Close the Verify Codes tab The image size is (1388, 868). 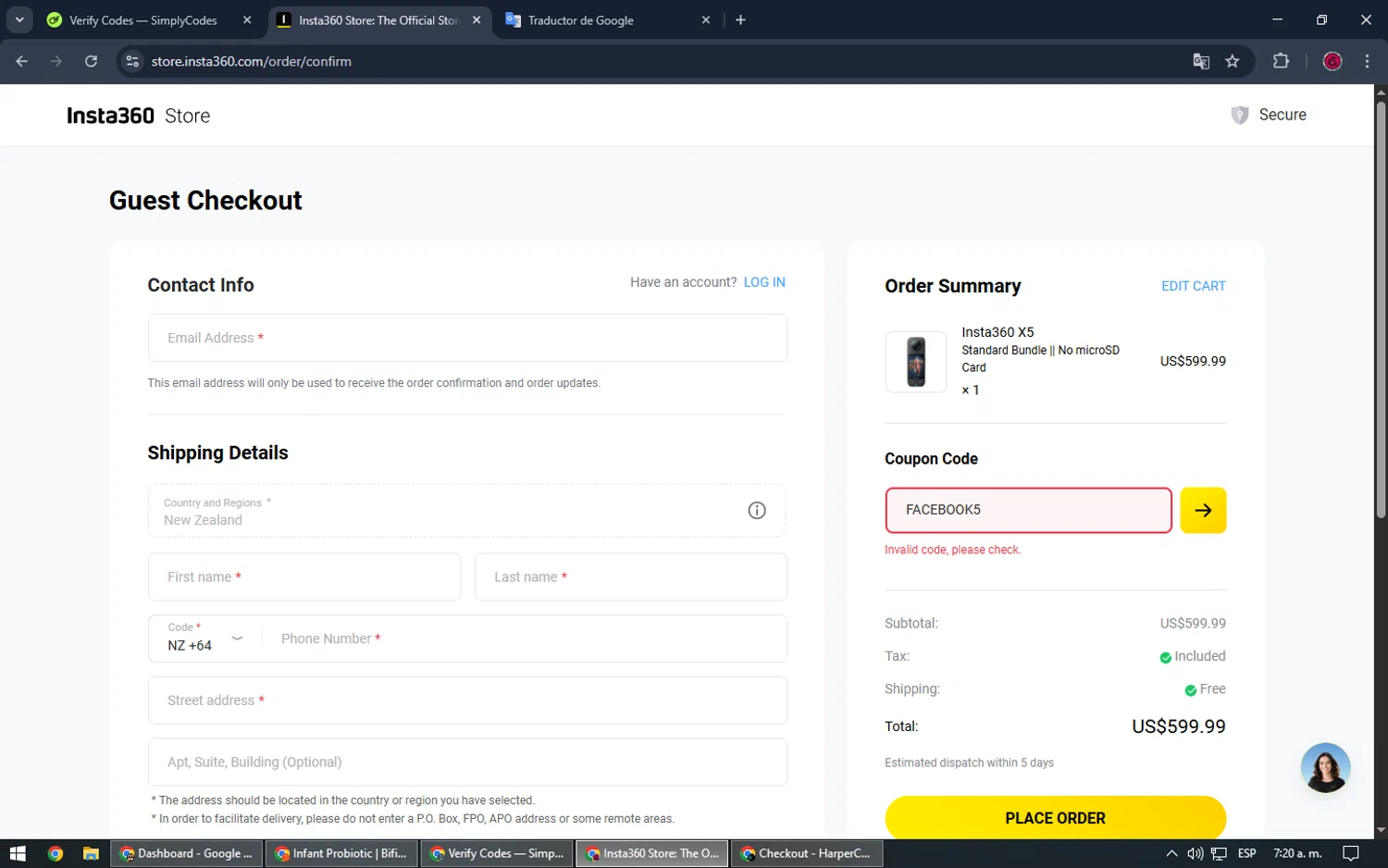click(247, 19)
